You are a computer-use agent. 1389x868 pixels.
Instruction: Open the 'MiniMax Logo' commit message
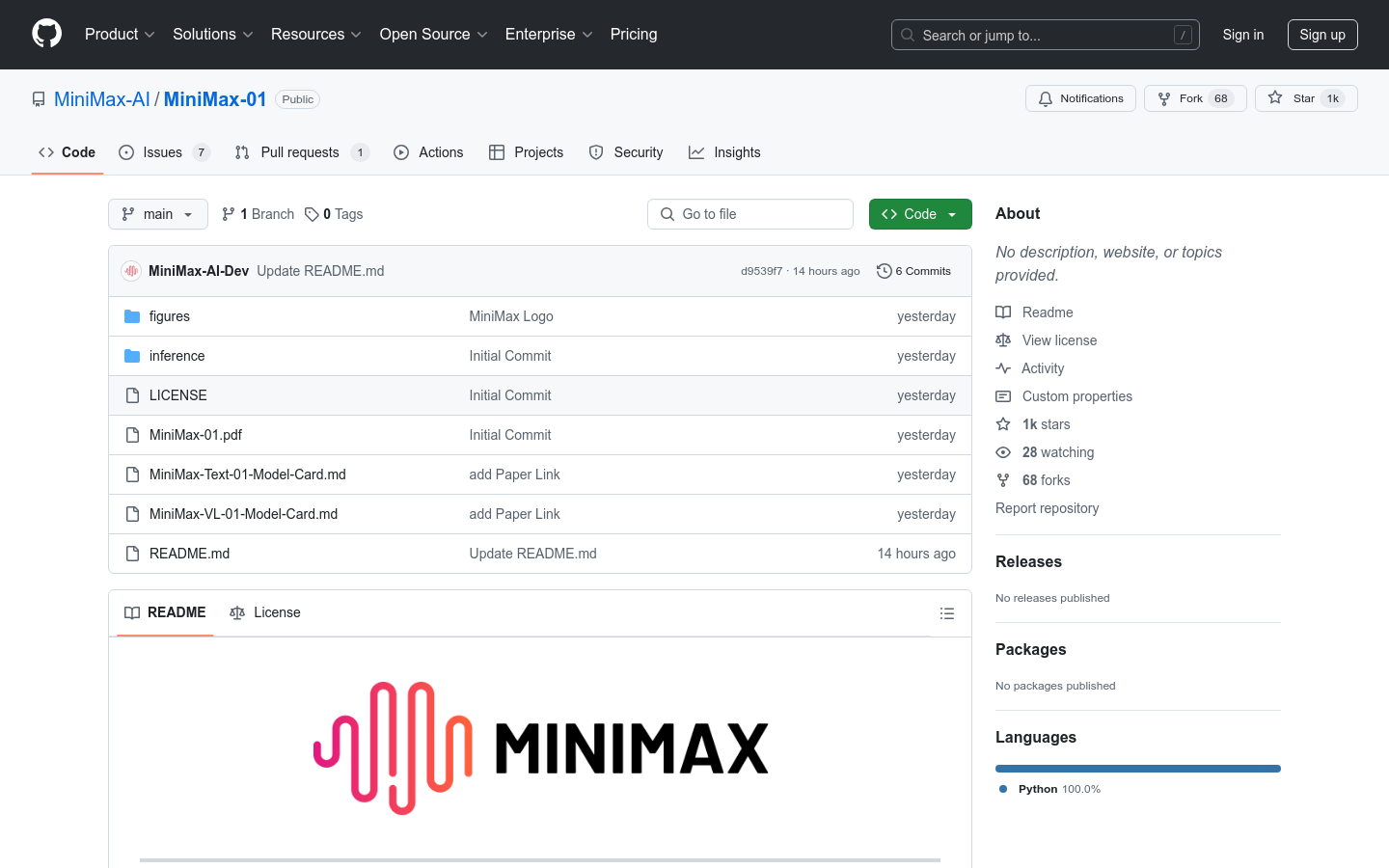point(511,316)
